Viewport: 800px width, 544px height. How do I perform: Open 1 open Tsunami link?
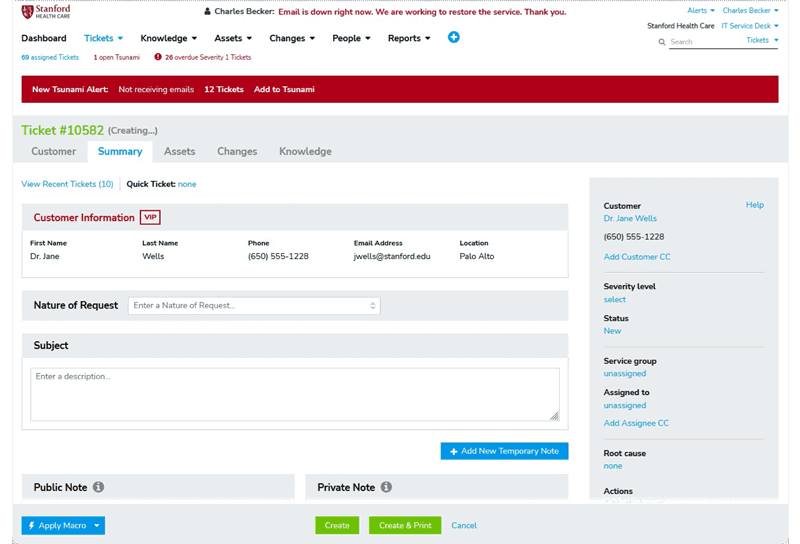click(116, 57)
